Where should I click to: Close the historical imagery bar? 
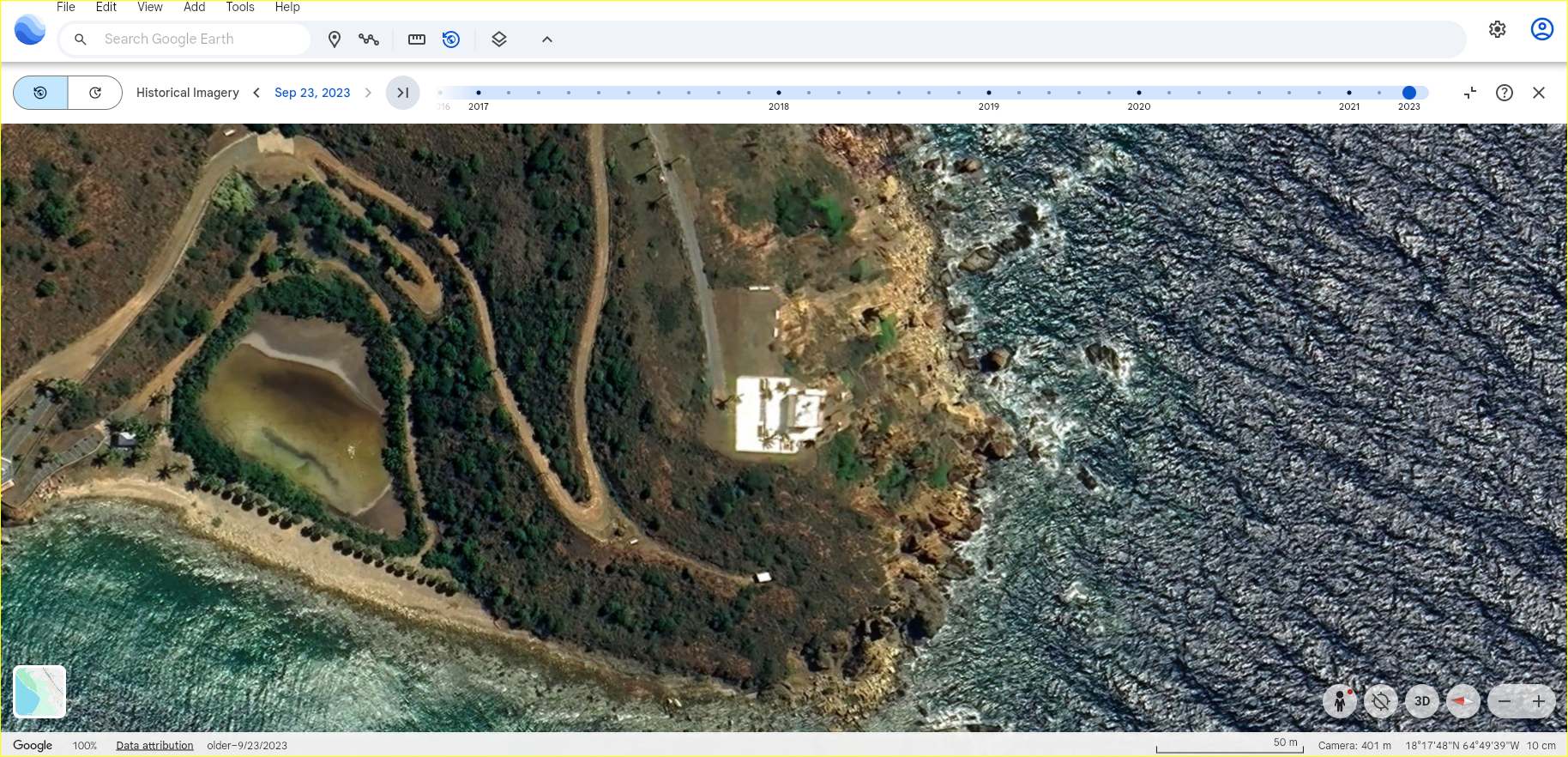coord(1539,93)
